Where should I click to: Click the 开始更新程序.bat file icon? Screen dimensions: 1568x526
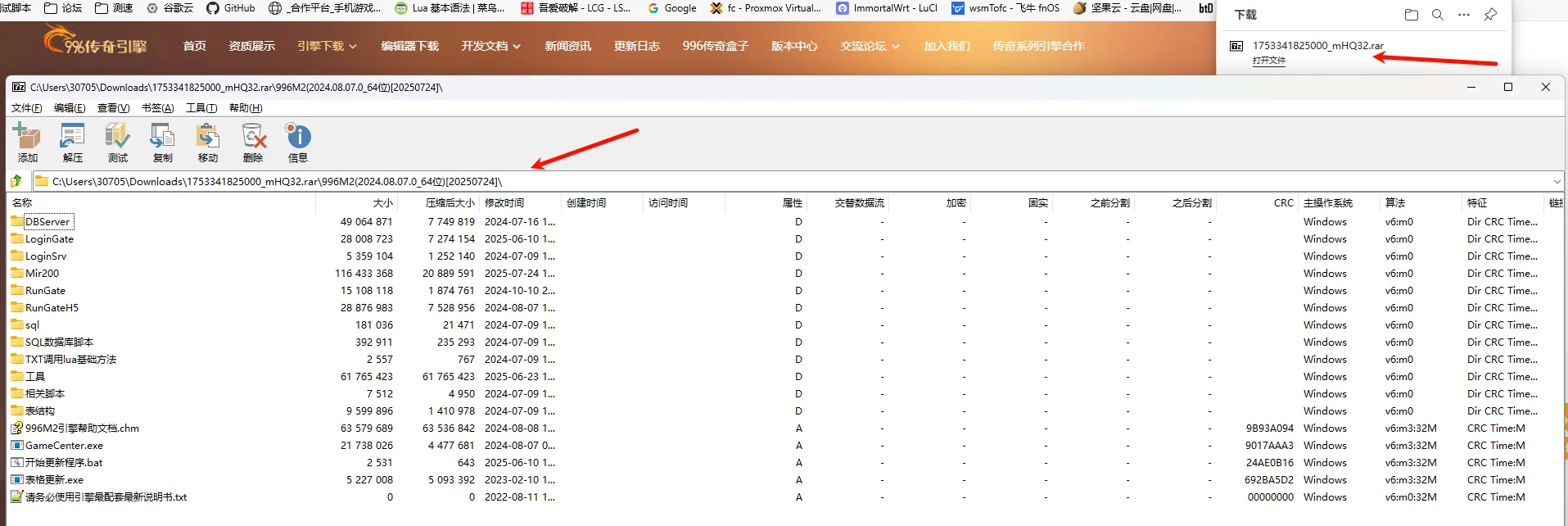click(17, 462)
